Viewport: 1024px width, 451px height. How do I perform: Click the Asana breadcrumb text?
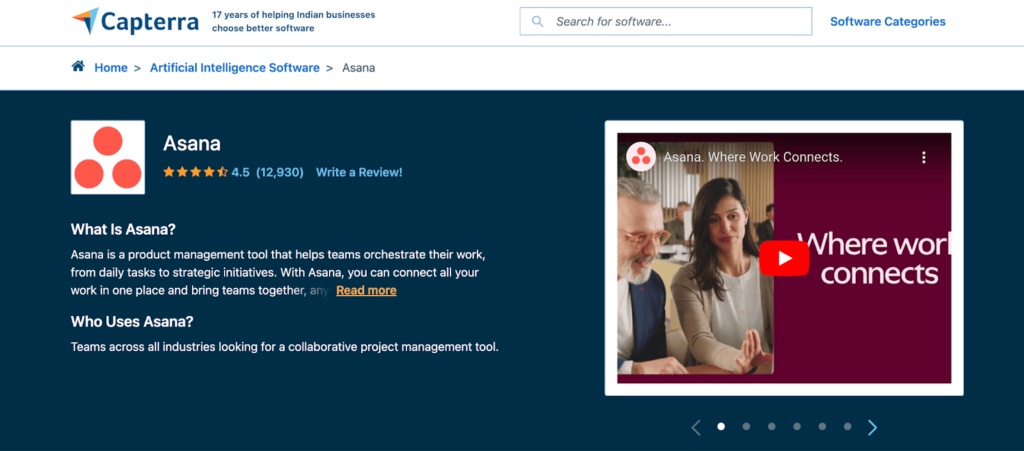359,68
